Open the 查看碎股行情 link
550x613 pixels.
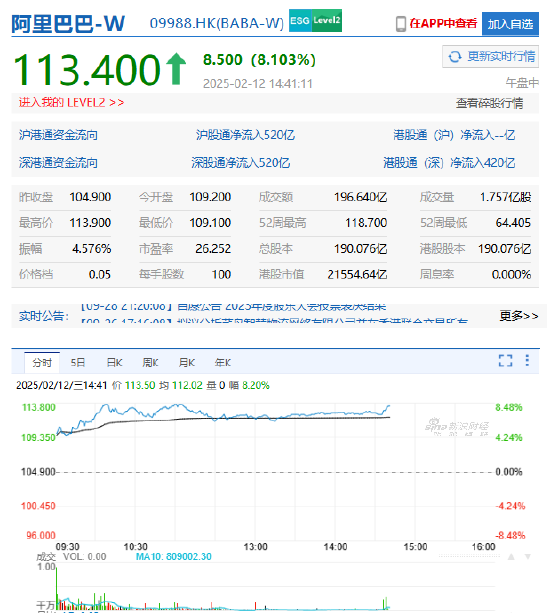[x=489, y=103]
